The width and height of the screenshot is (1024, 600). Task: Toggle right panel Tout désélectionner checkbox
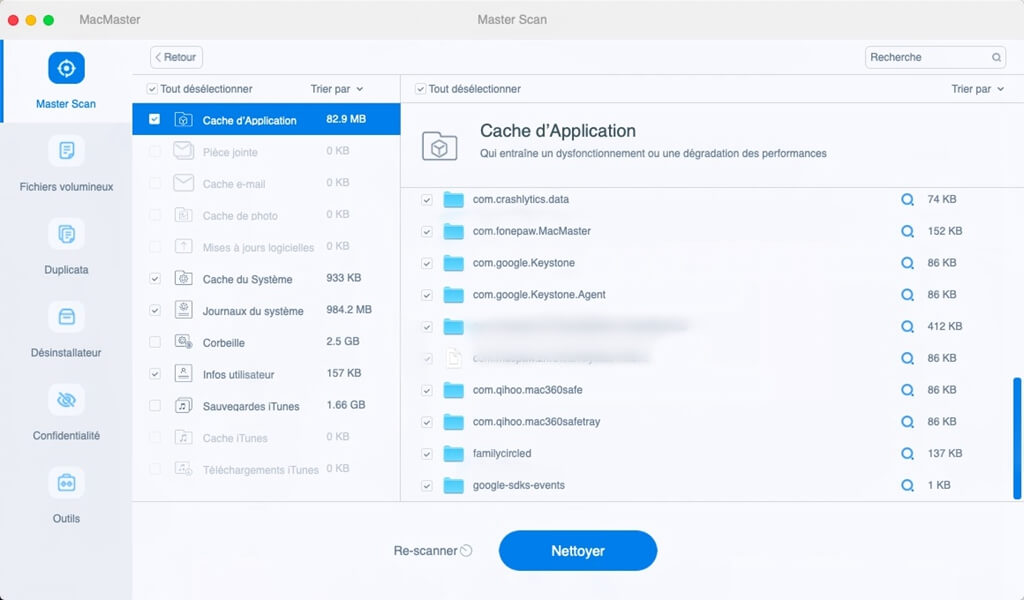421,89
